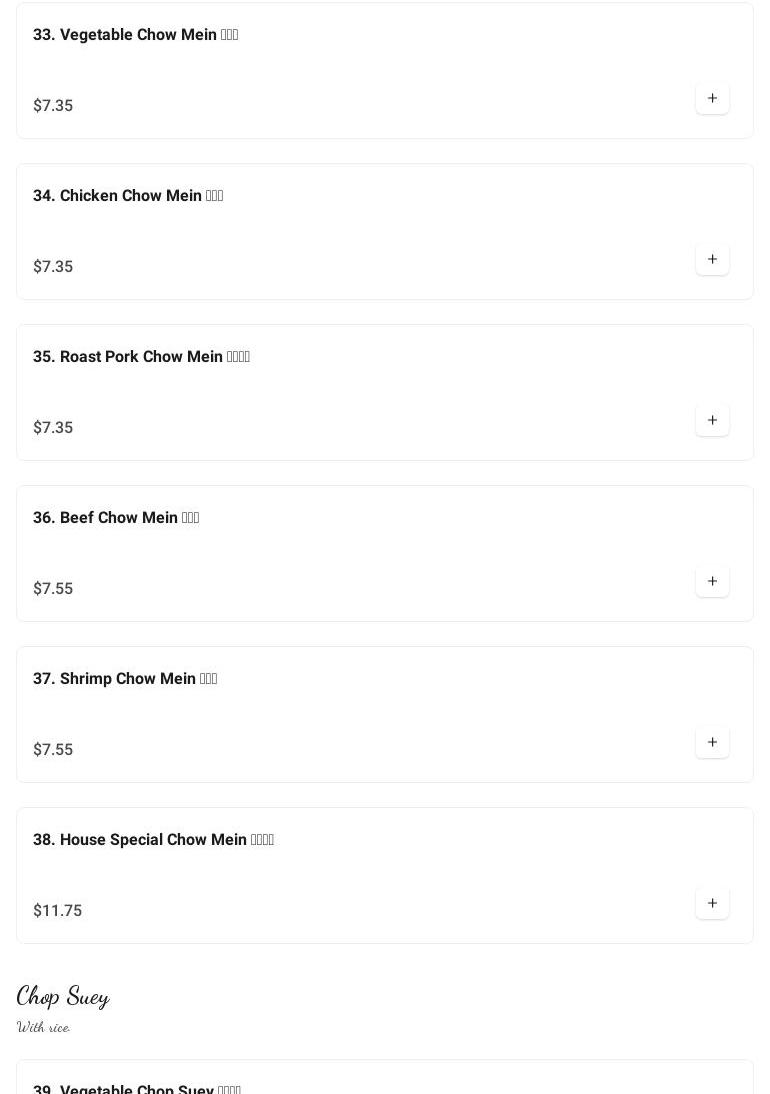
Task: Open item 39 Vegetable Chop Suey title
Action: [137, 1088]
